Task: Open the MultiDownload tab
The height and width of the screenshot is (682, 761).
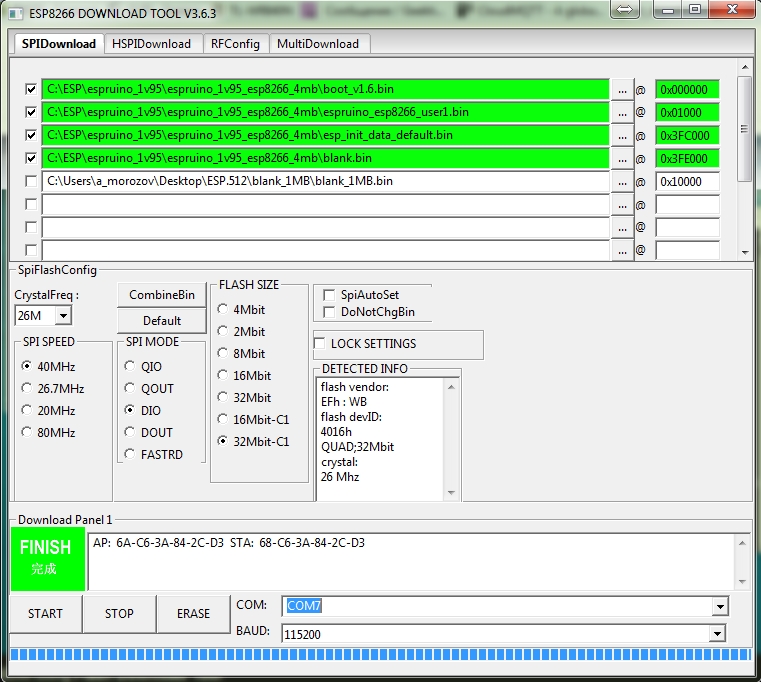Action: [318, 44]
